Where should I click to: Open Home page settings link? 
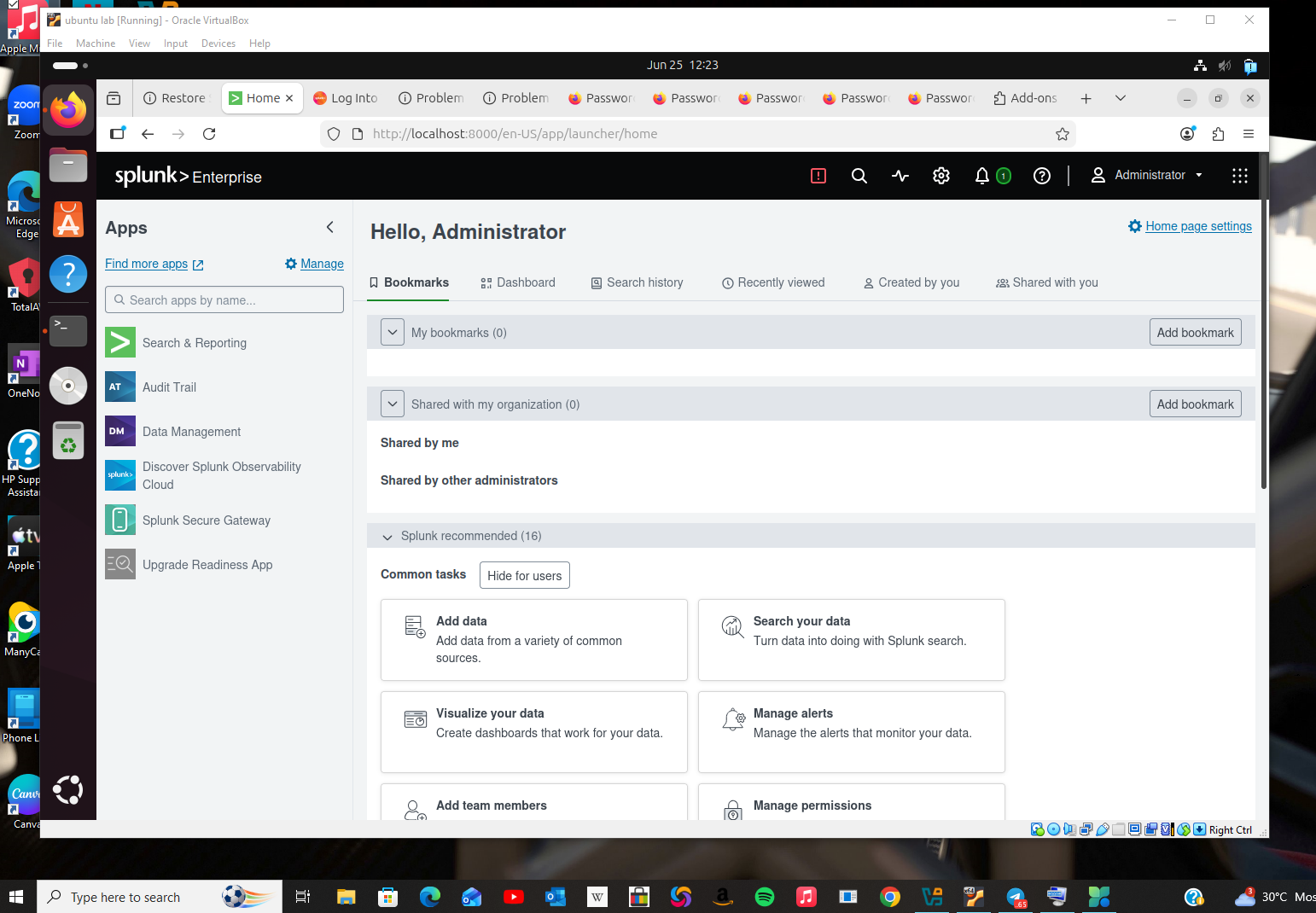coord(1190,226)
